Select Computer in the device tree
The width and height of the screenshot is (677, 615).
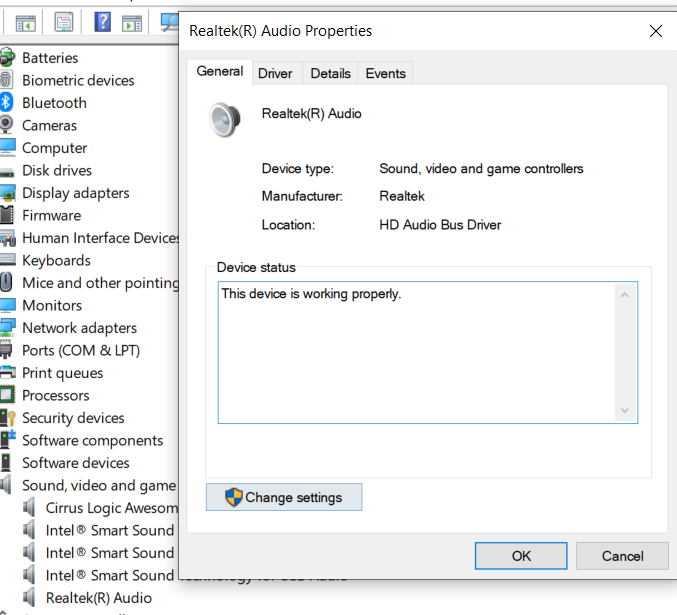pos(54,148)
